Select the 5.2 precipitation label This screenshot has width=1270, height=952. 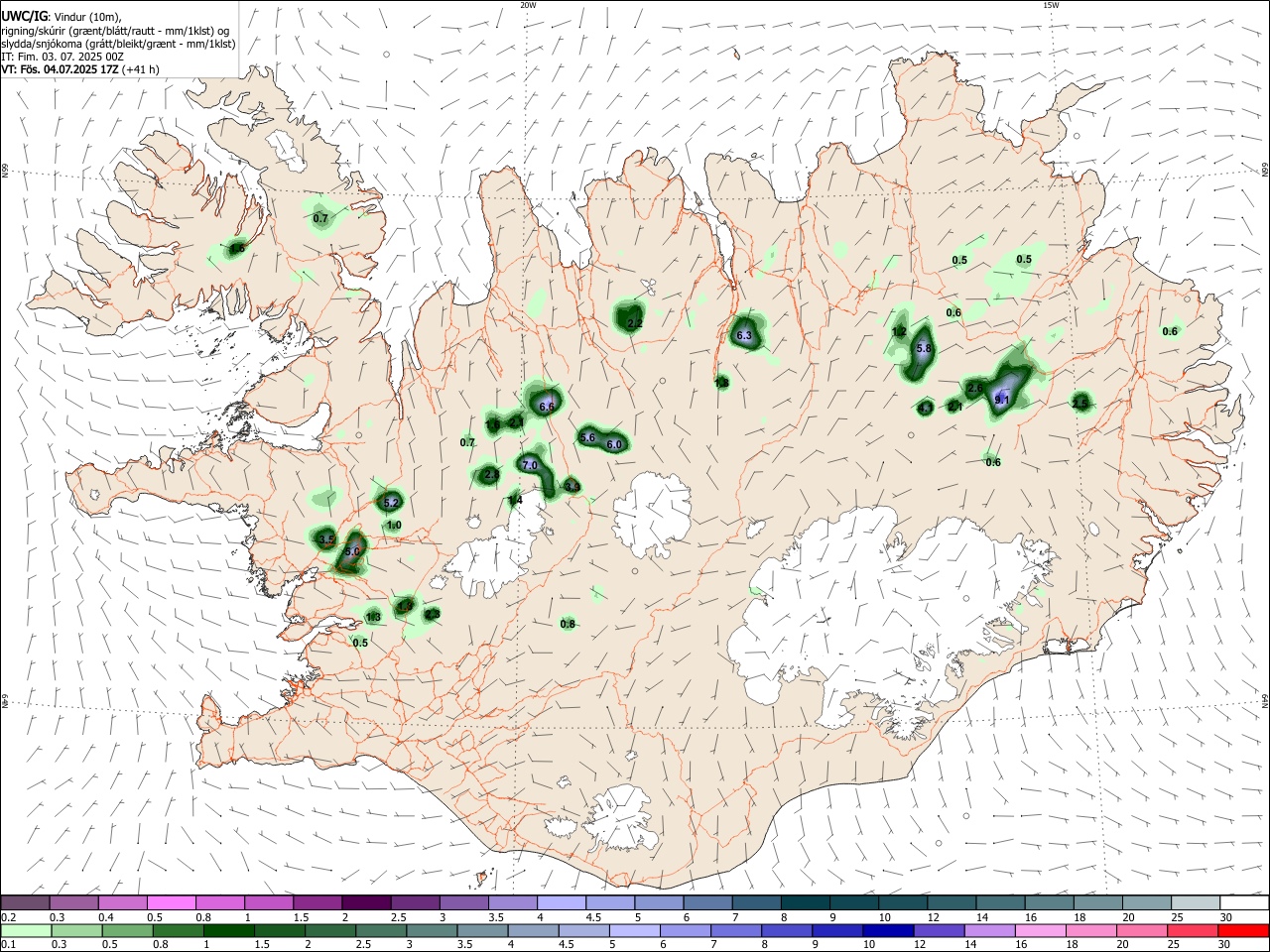coord(391,503)
